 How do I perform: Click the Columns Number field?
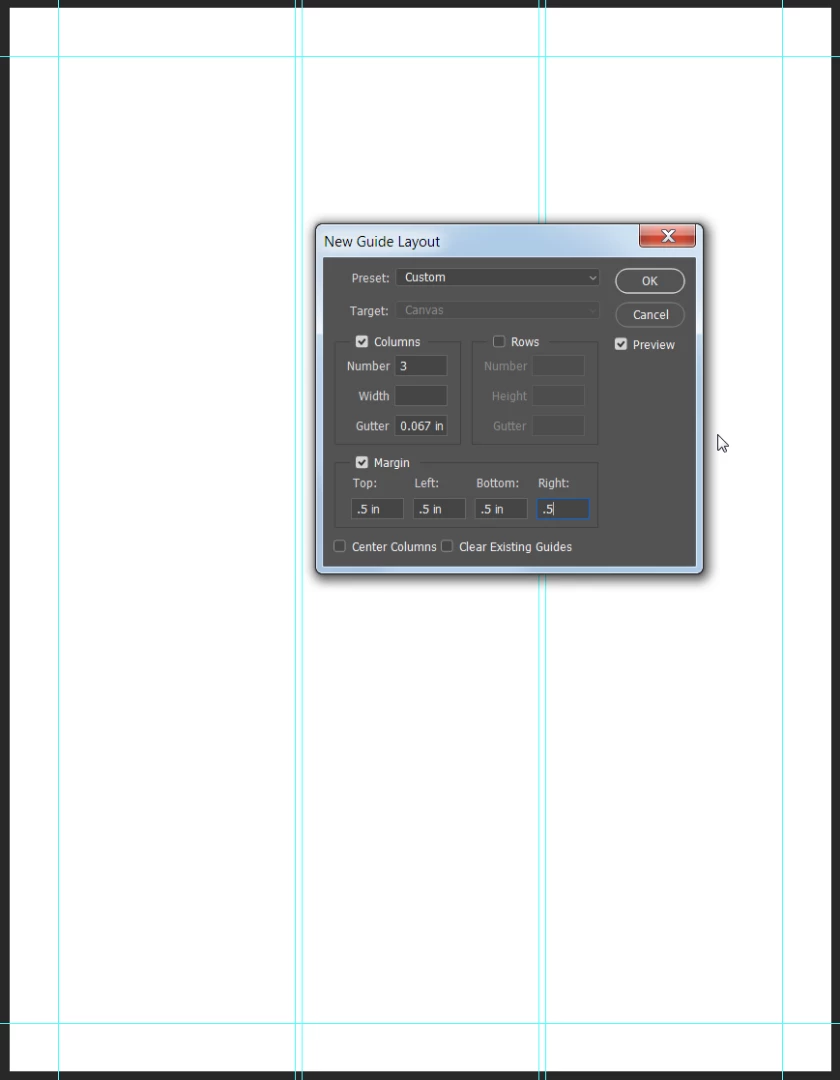(421, 366)
